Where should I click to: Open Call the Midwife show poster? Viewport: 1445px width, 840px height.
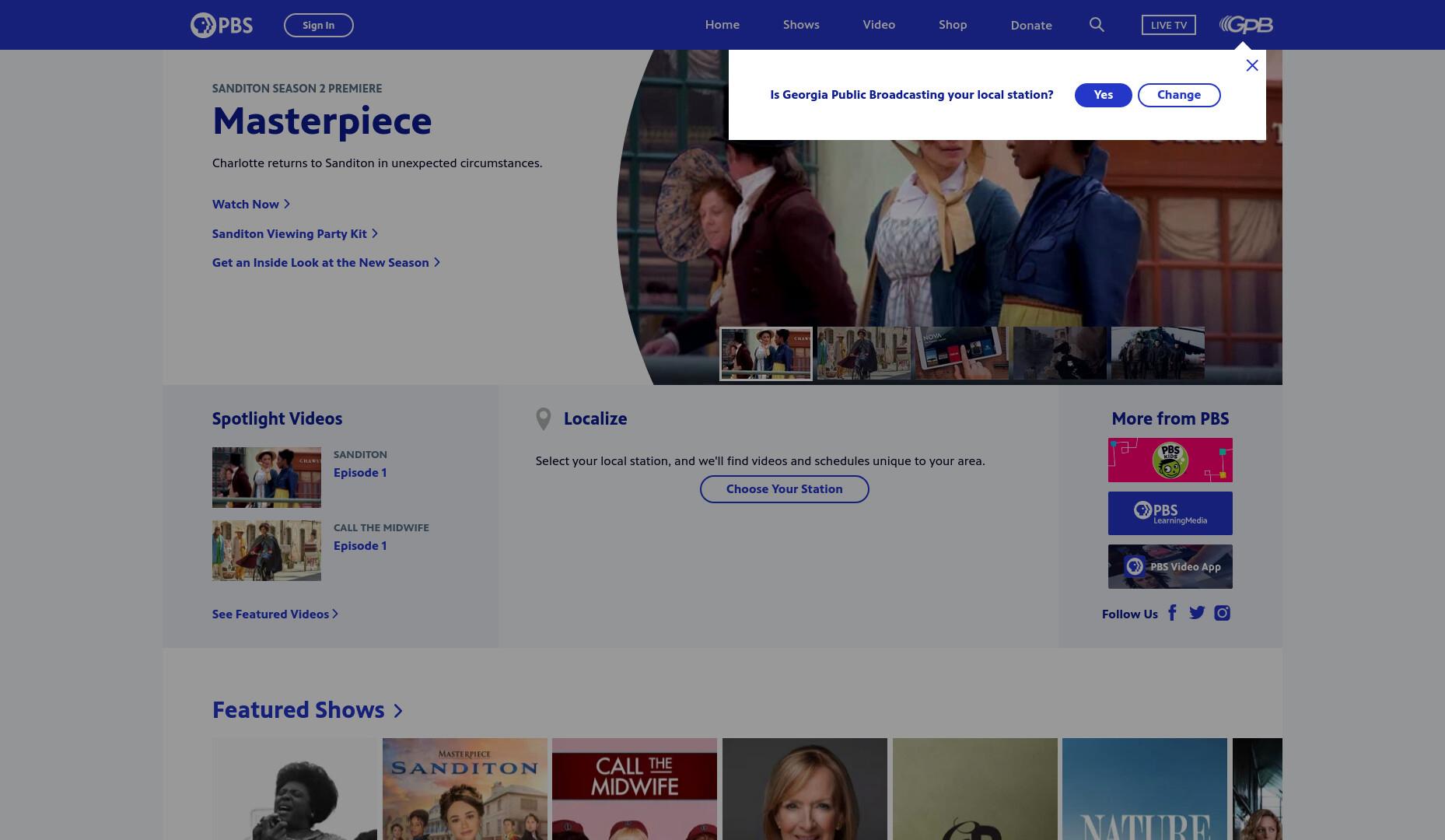(x=635, y=789)
